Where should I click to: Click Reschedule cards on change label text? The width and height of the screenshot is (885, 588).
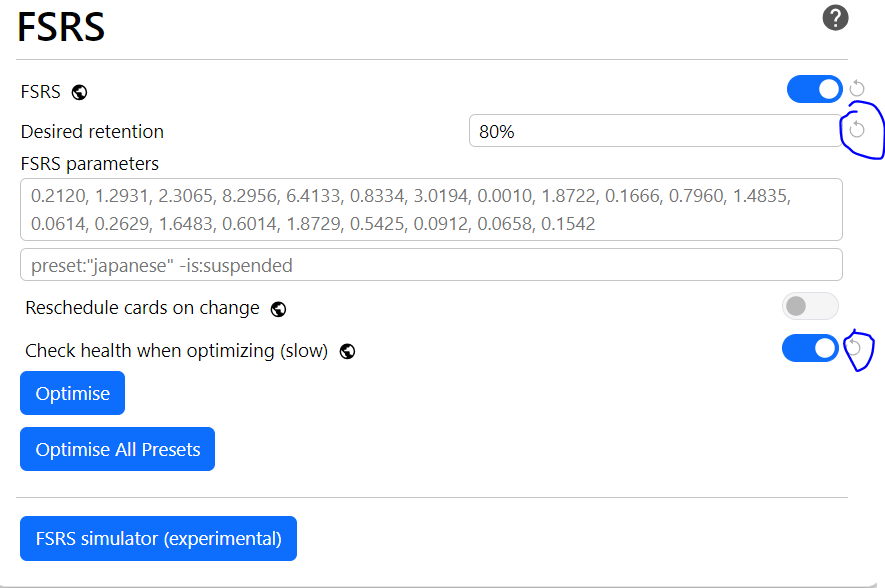pos(142,308)
